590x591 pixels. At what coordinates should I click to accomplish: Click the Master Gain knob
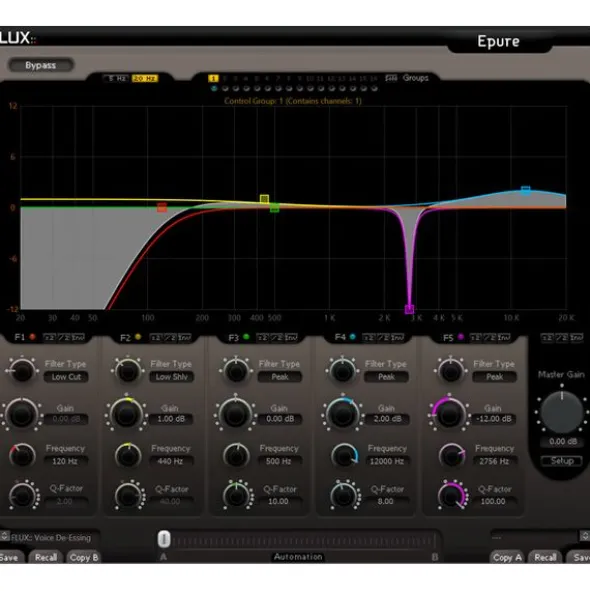click(562, 412)
